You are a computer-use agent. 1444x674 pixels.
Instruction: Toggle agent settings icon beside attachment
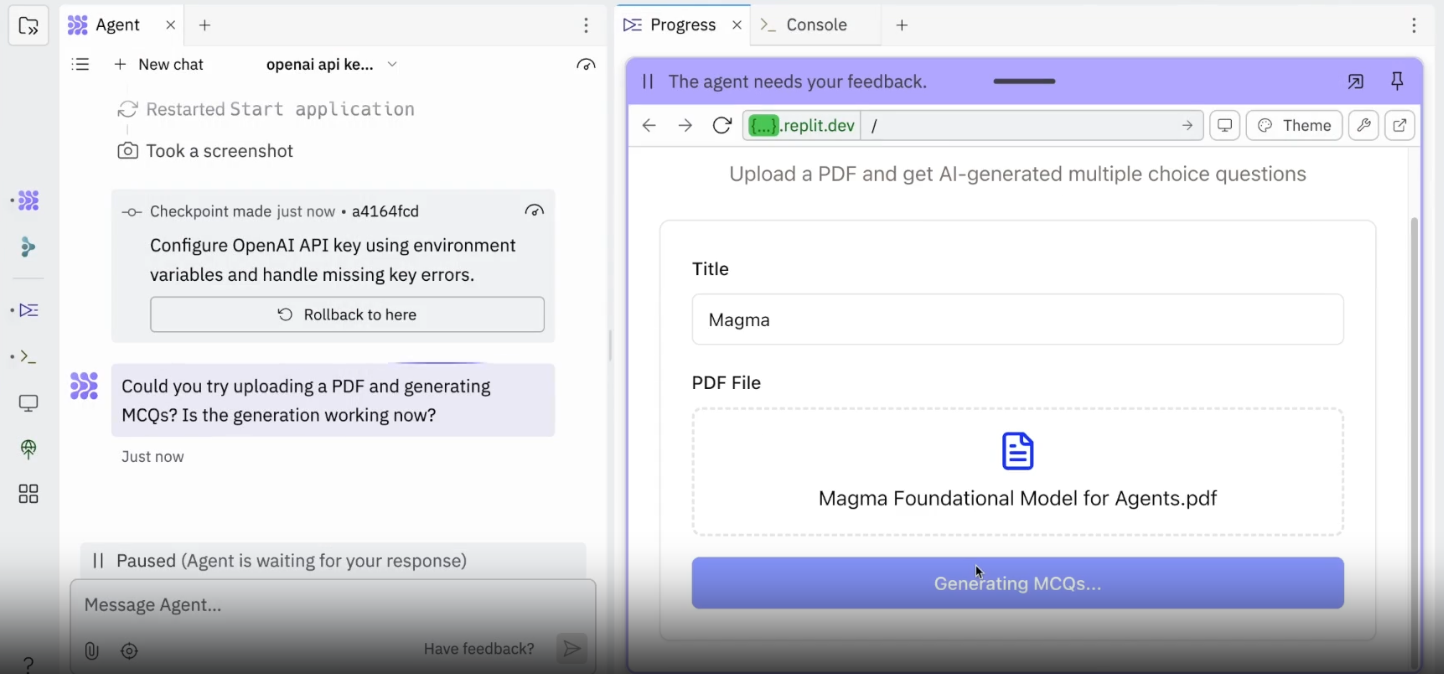[x=129, y=651]
